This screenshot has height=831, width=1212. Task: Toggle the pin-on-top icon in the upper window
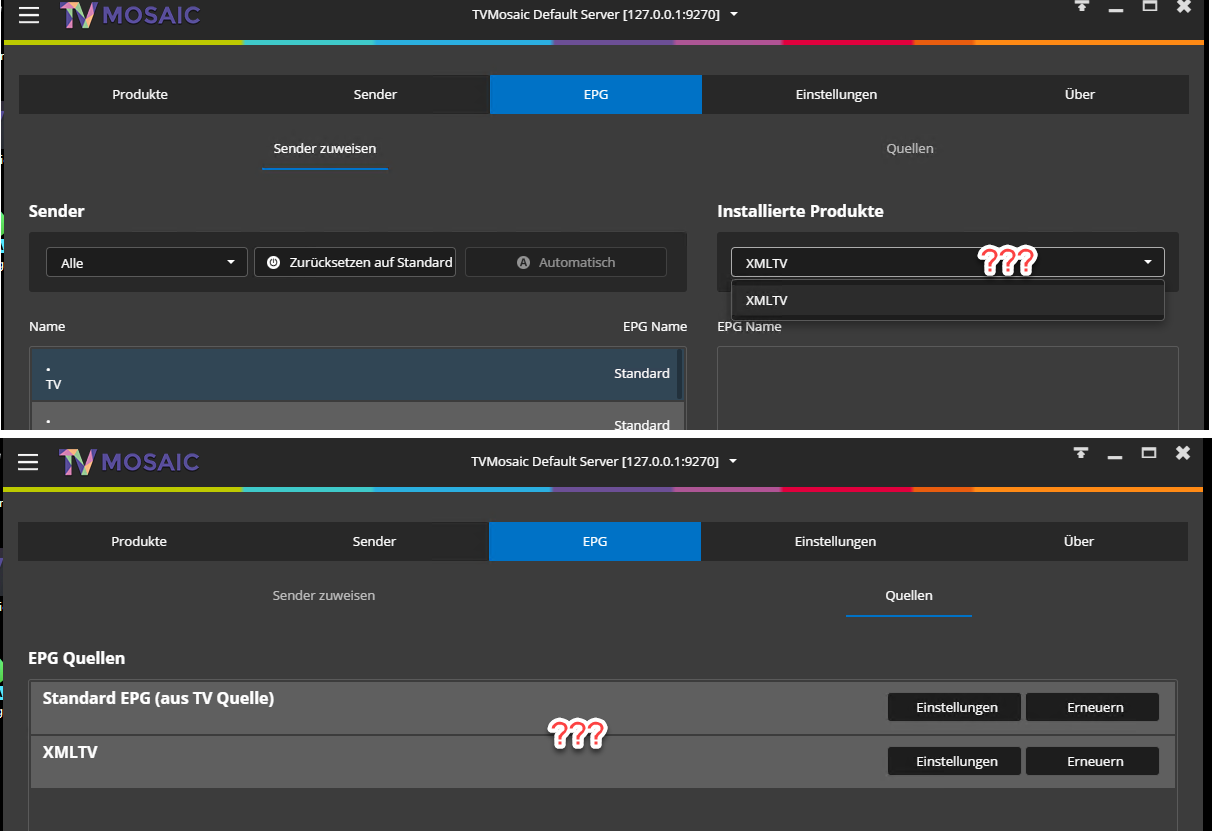pos(1081,7)
